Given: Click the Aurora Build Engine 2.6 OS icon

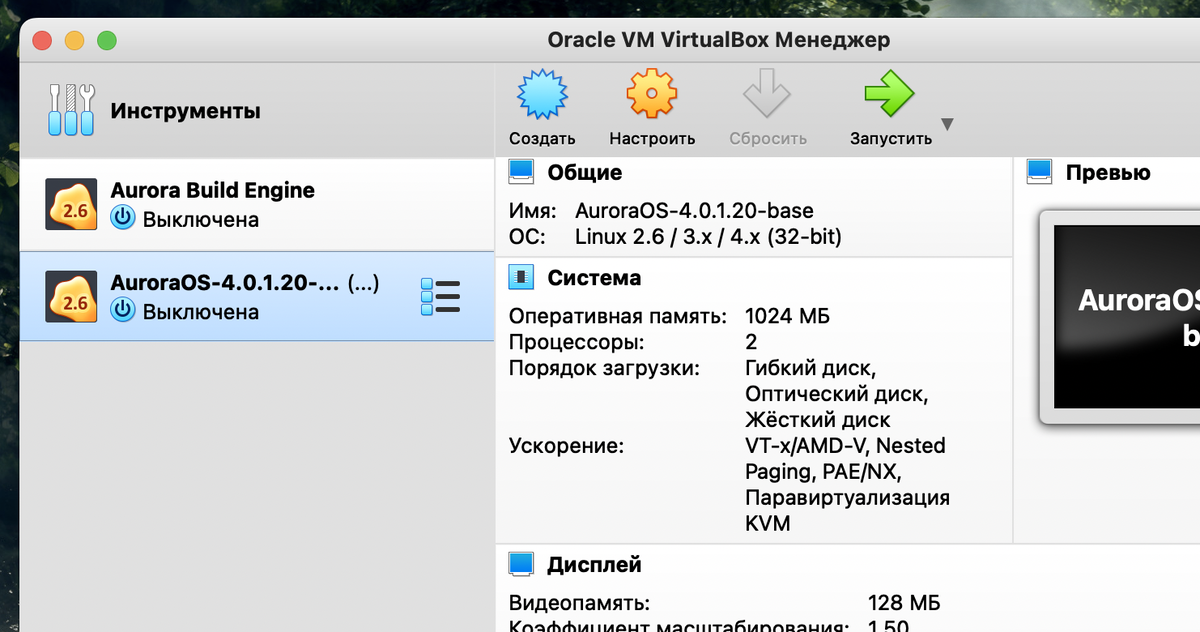Looking at the screenshot, I should click(72, 204).
